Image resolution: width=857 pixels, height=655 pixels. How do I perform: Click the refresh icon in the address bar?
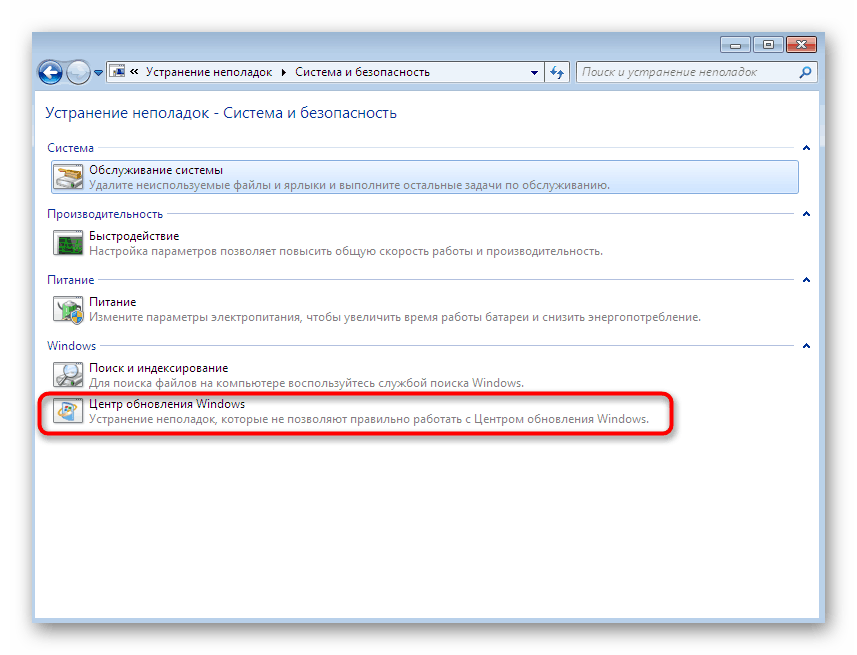click(557, 72)
